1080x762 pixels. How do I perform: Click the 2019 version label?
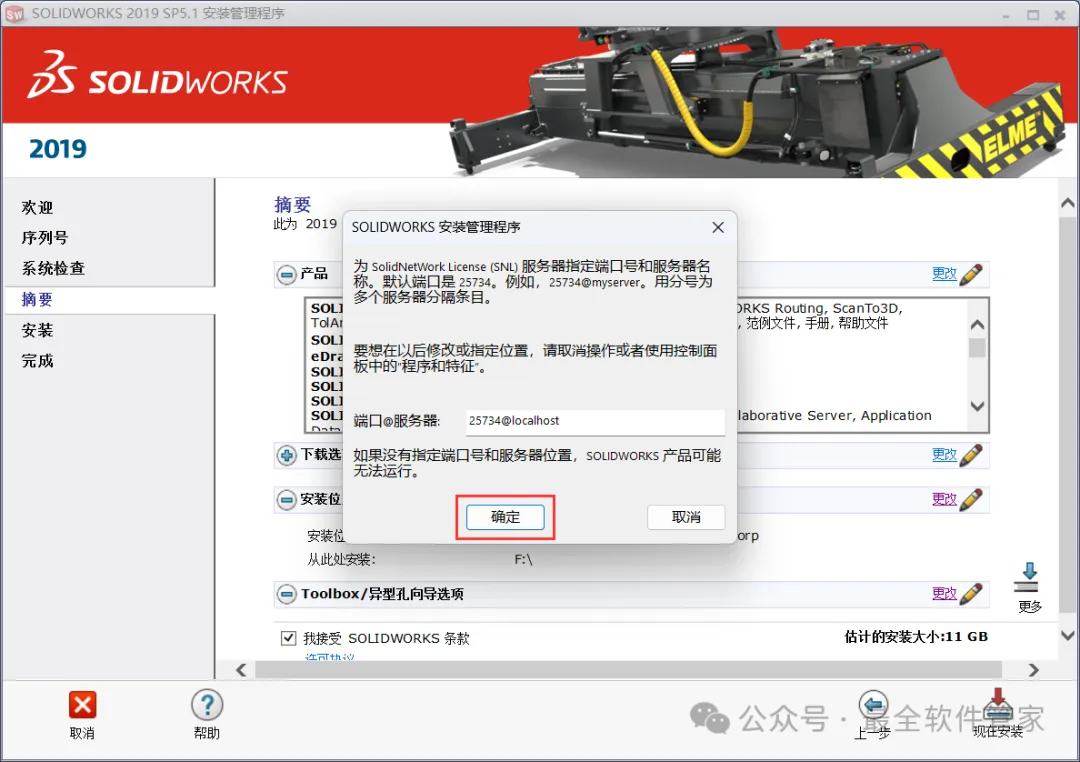pyautogui.click(x=58, y=149)
